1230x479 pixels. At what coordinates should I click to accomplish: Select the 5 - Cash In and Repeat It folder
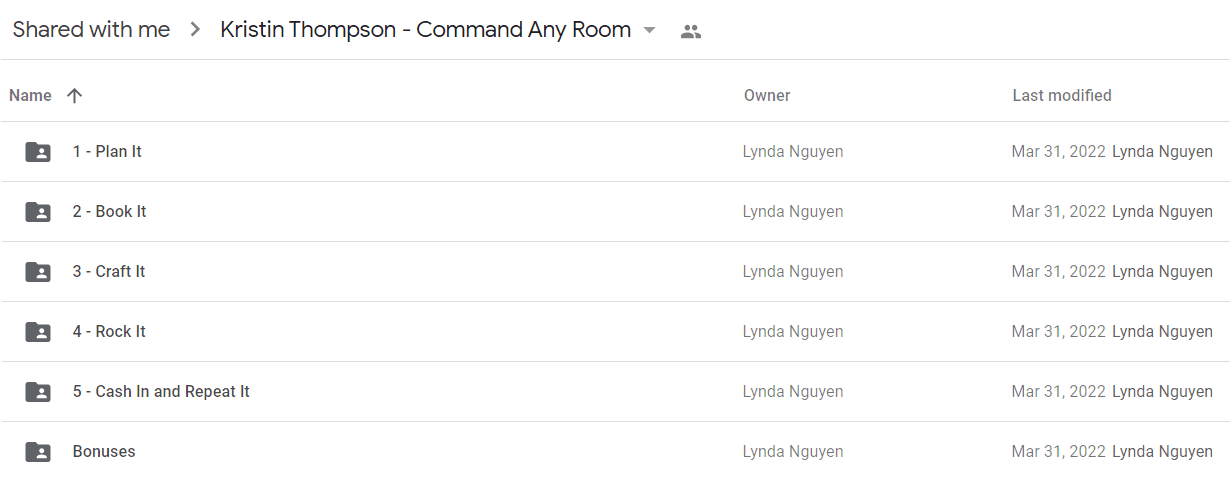(x=615, y=392)
